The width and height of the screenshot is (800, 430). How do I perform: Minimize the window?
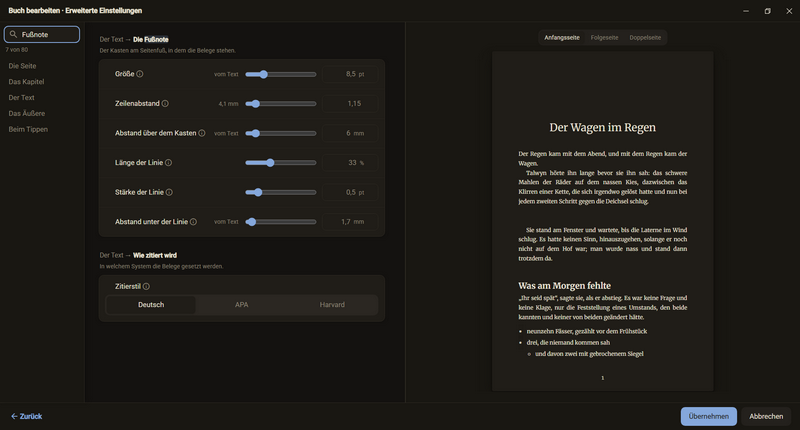(x=746, y=11)
